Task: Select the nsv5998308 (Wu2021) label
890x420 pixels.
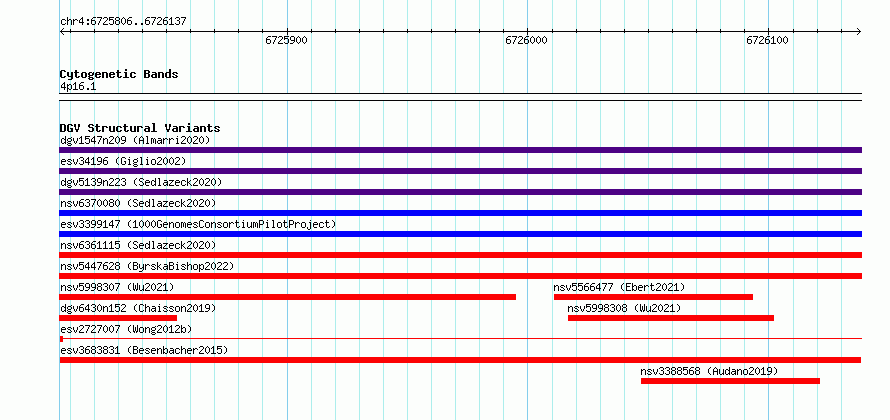Action: pos(624,308)
